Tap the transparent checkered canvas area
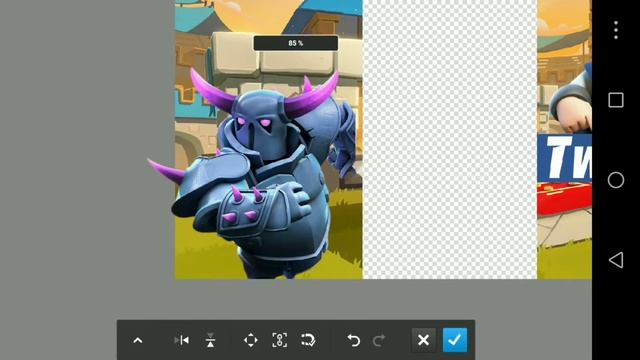The height and width of the screenshot is (360, 640). [450, 140]
